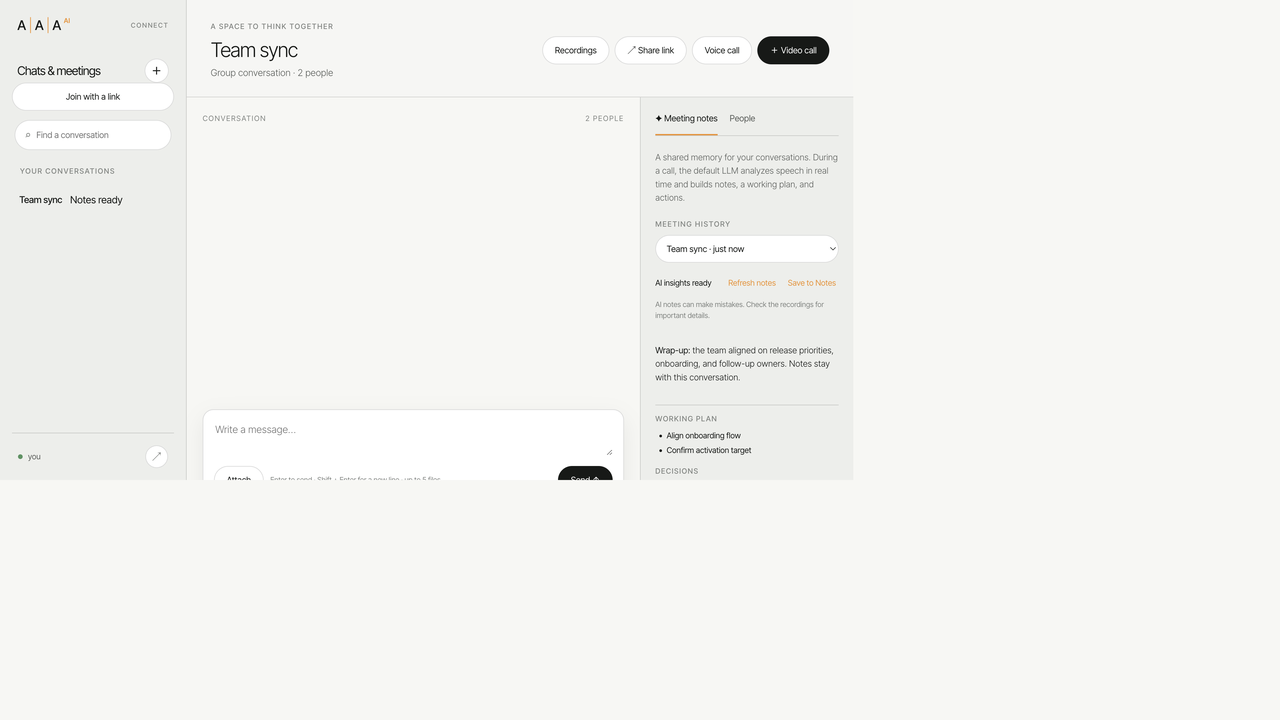Click the Send message button

coord(585,473)
